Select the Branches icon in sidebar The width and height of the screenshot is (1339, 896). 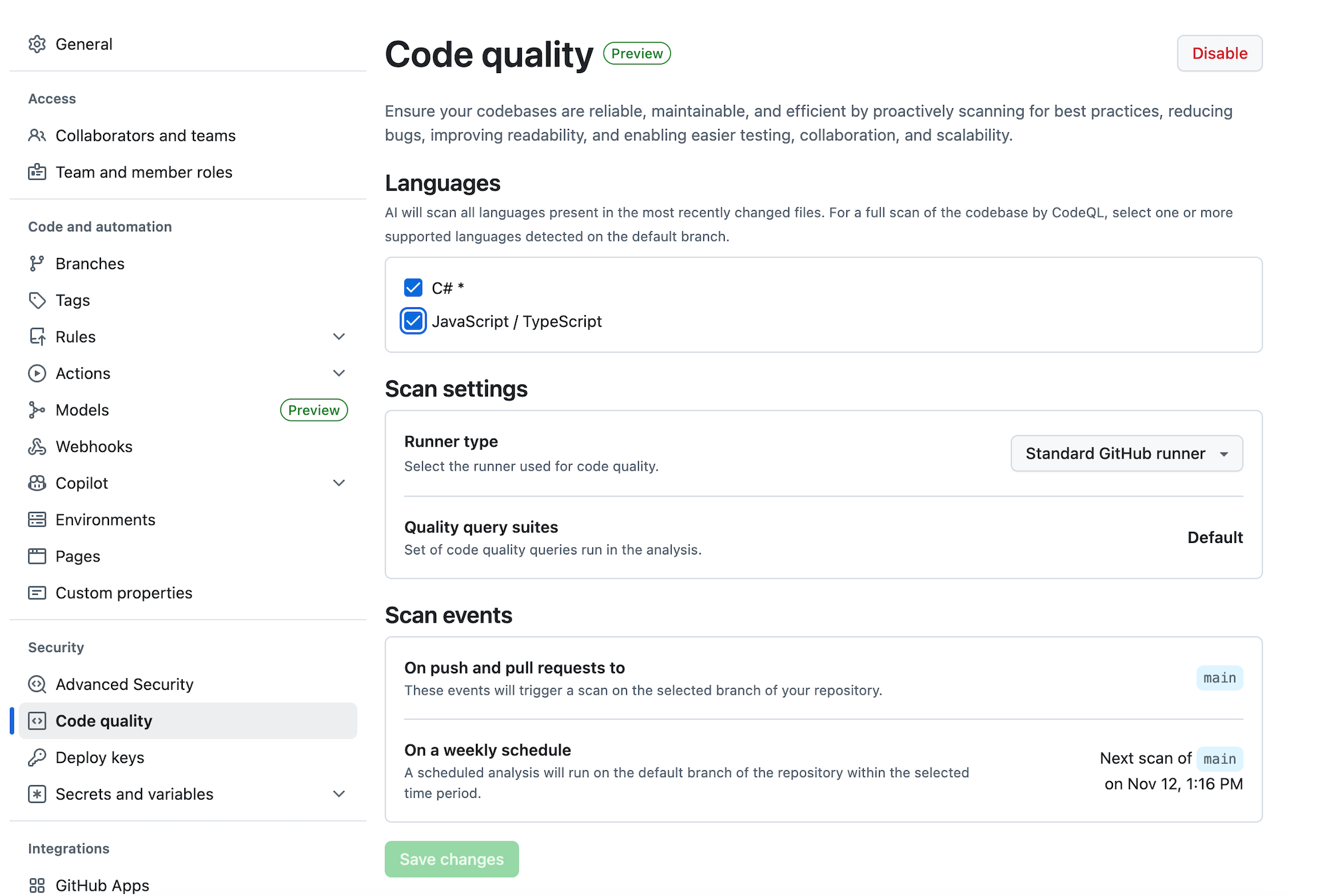tap(38, 263)
